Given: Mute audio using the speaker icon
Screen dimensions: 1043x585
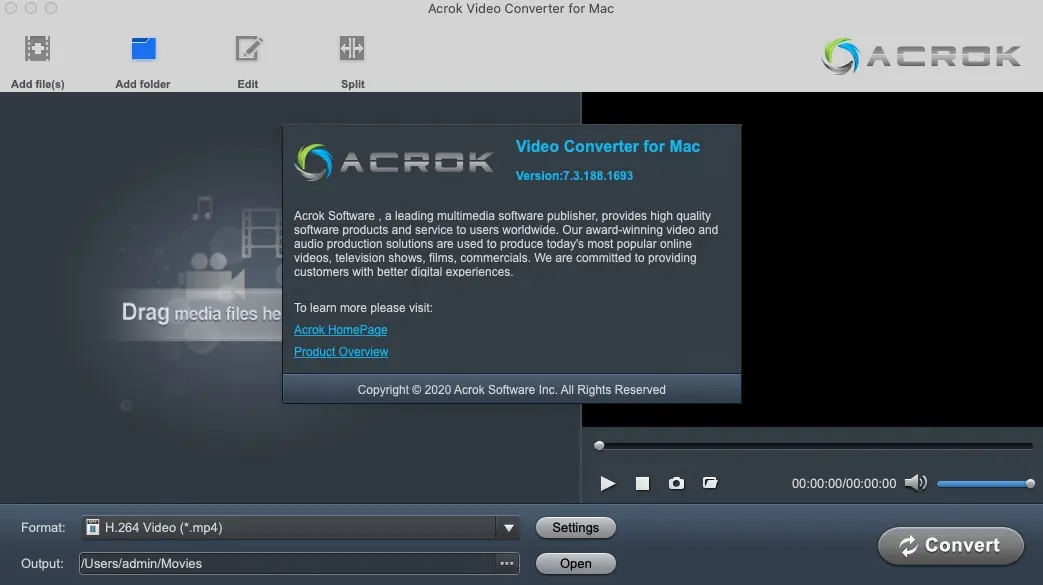Looking at the screenshot, I should tap(915, 483).
